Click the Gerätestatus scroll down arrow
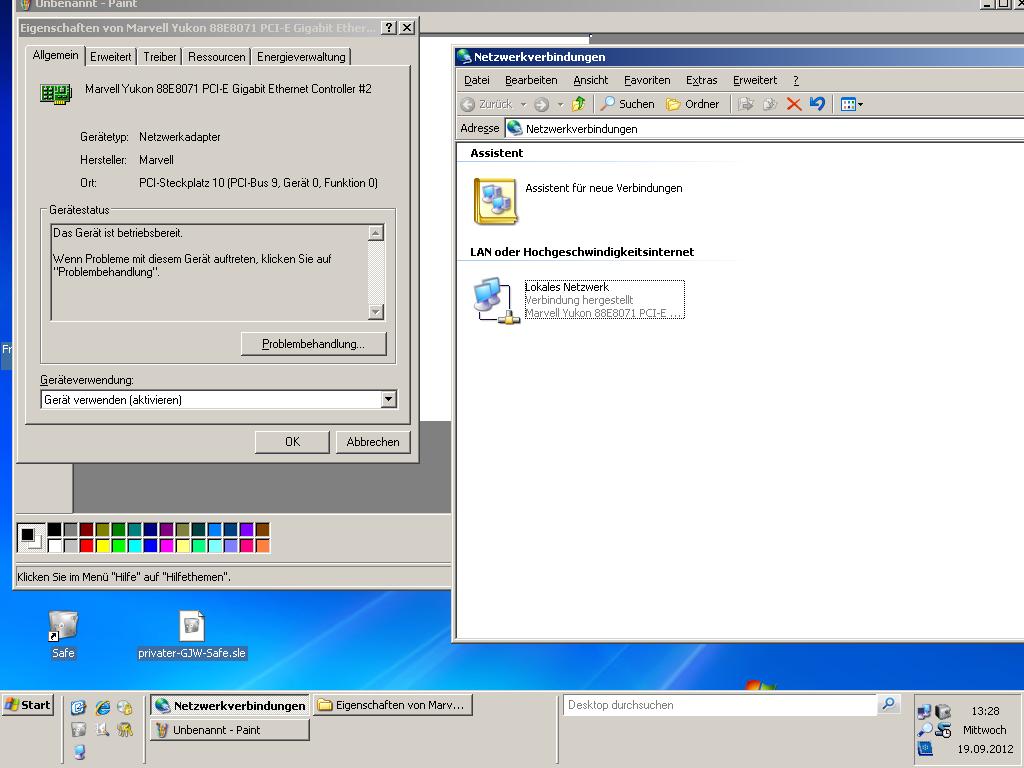This screenshot has height=768, width=1024. click(x=376, y=312)
